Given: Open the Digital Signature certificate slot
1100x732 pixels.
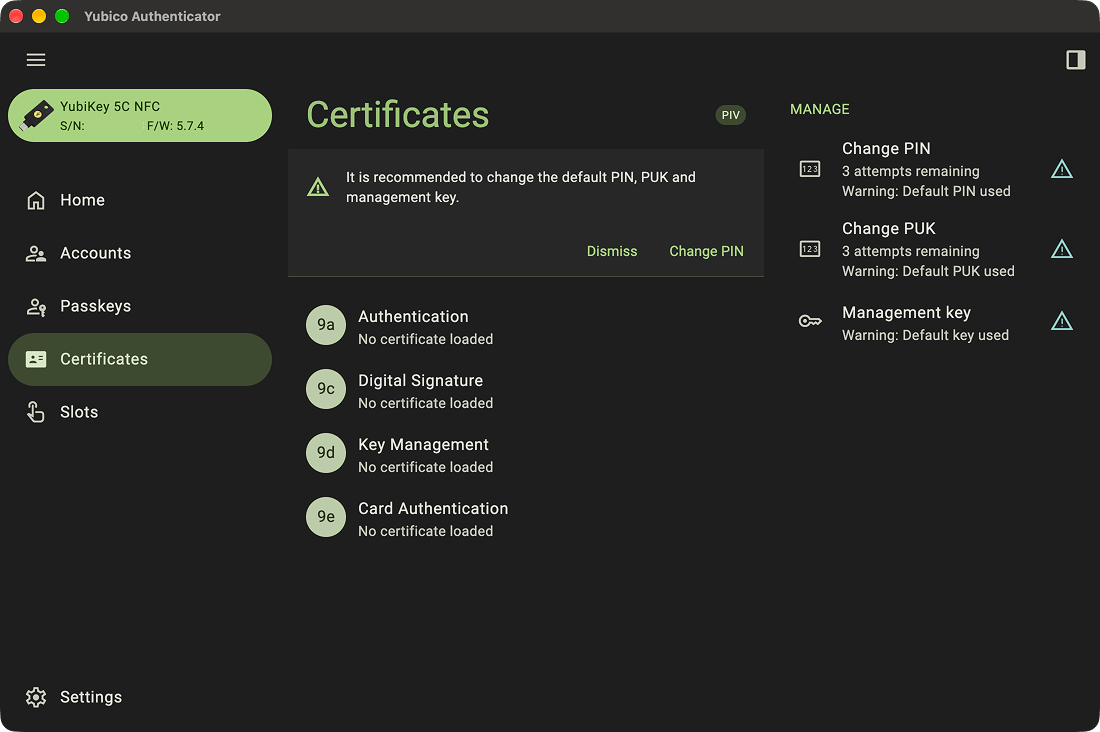Looking at the screenshot, I should pos(526,390).
